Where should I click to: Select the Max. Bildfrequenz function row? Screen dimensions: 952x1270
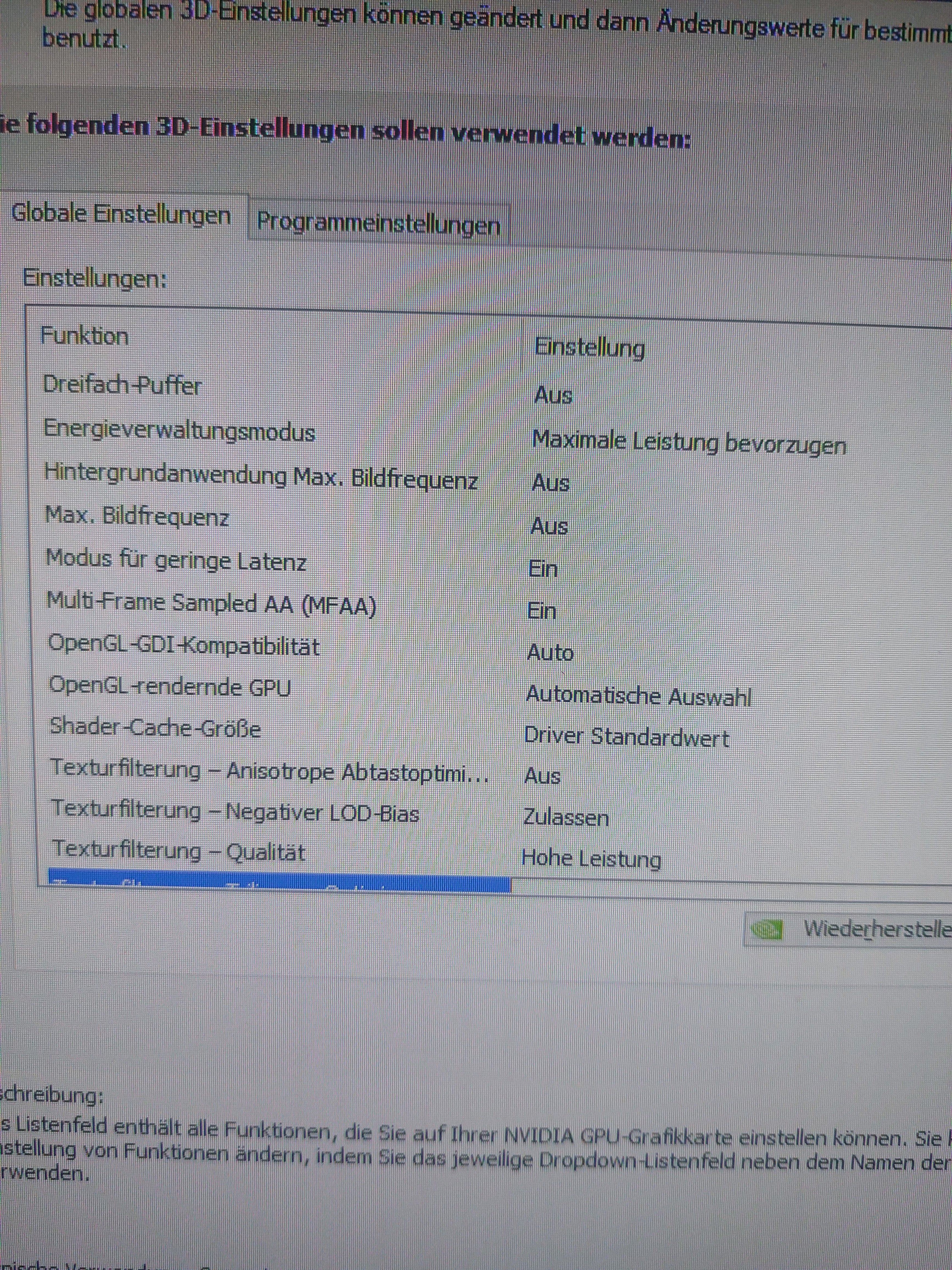(x=138, y=517)
